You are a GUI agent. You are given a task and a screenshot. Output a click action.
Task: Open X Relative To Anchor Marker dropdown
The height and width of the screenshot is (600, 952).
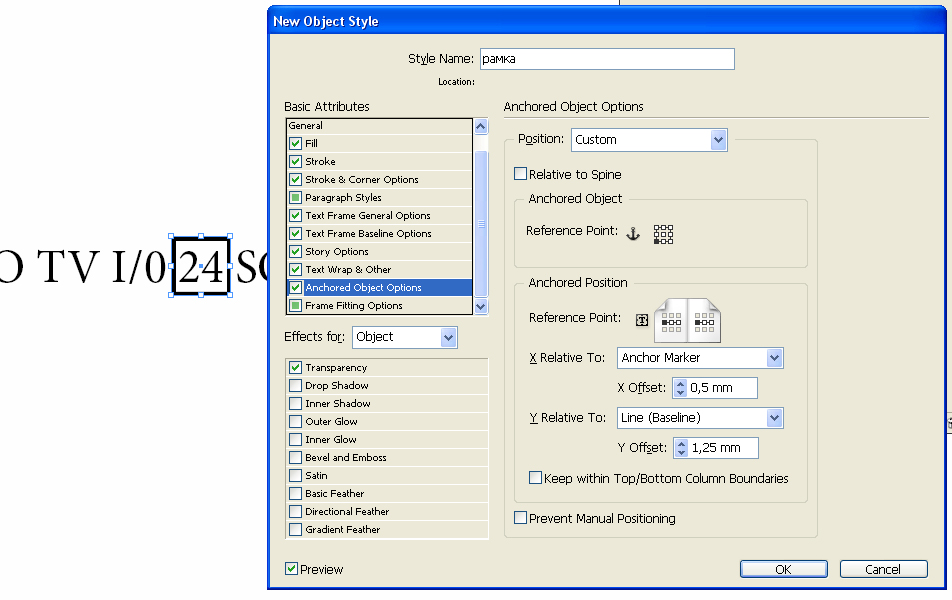(x=700, y=358)
